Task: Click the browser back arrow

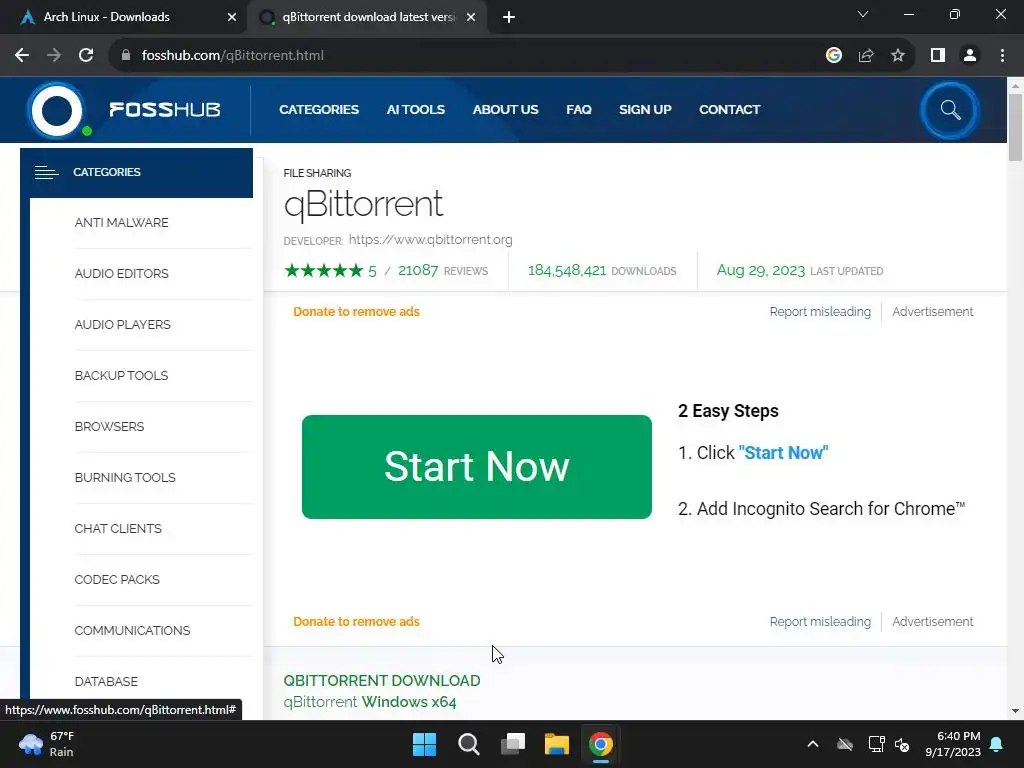Action: [22, 56]
